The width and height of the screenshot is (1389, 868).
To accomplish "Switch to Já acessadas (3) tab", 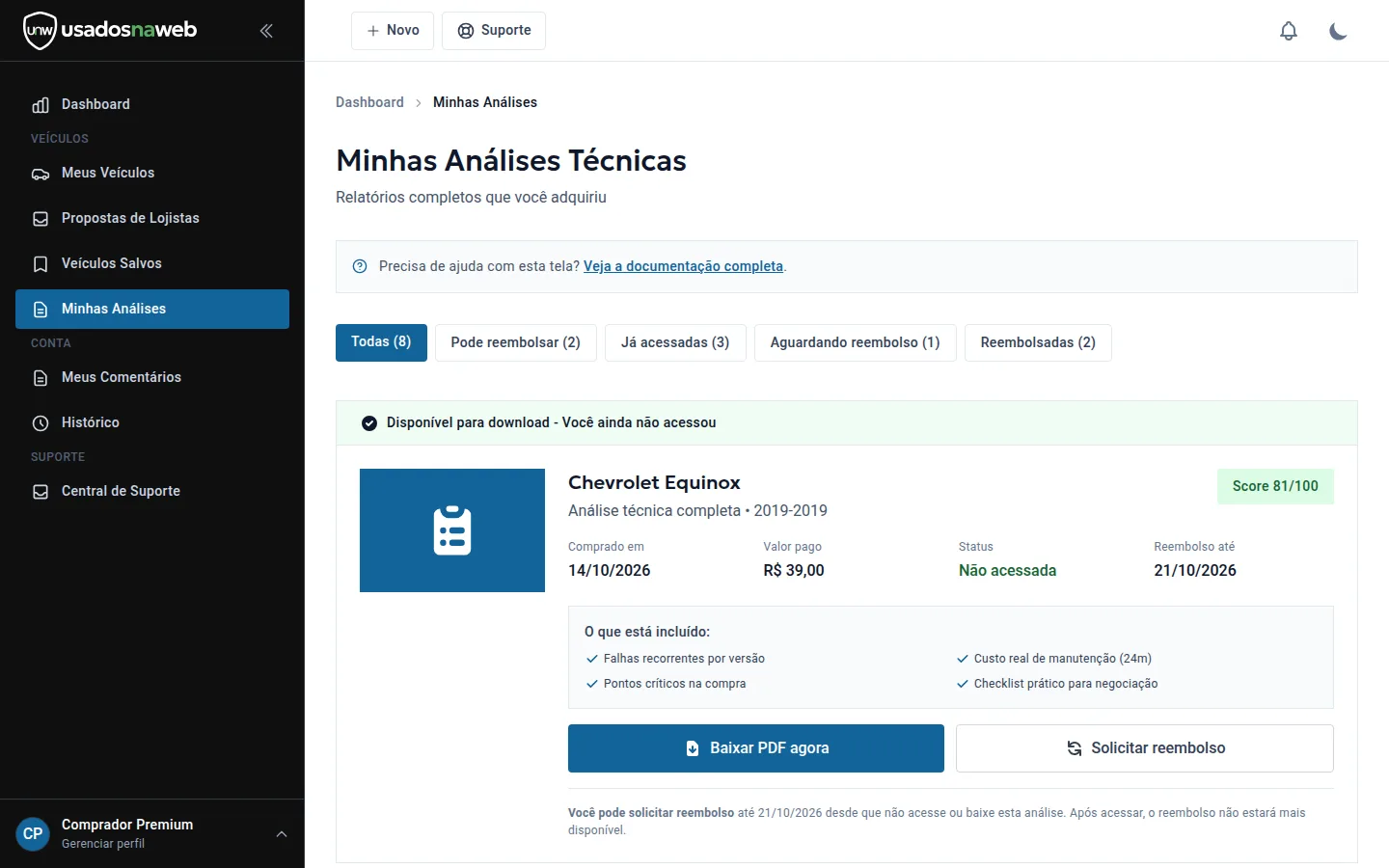I will click(x=675, y=342).
